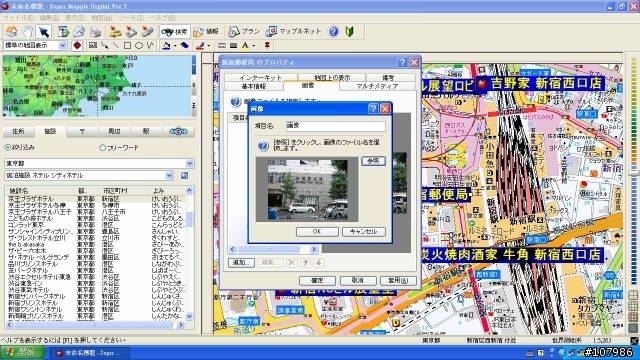The image size is (640, 360).
Task: Click the fill bucket color tool
Action: 166,45
